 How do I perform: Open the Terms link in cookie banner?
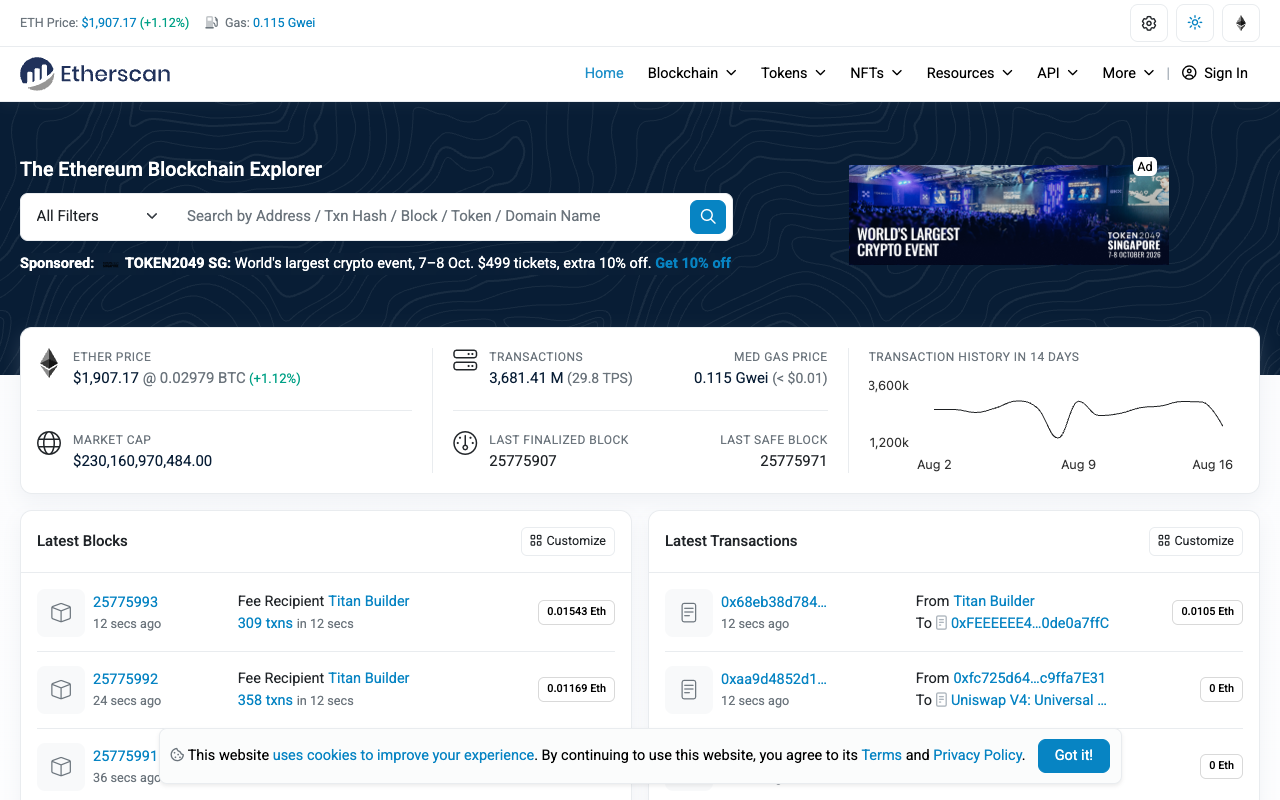(x=882, y=755)
